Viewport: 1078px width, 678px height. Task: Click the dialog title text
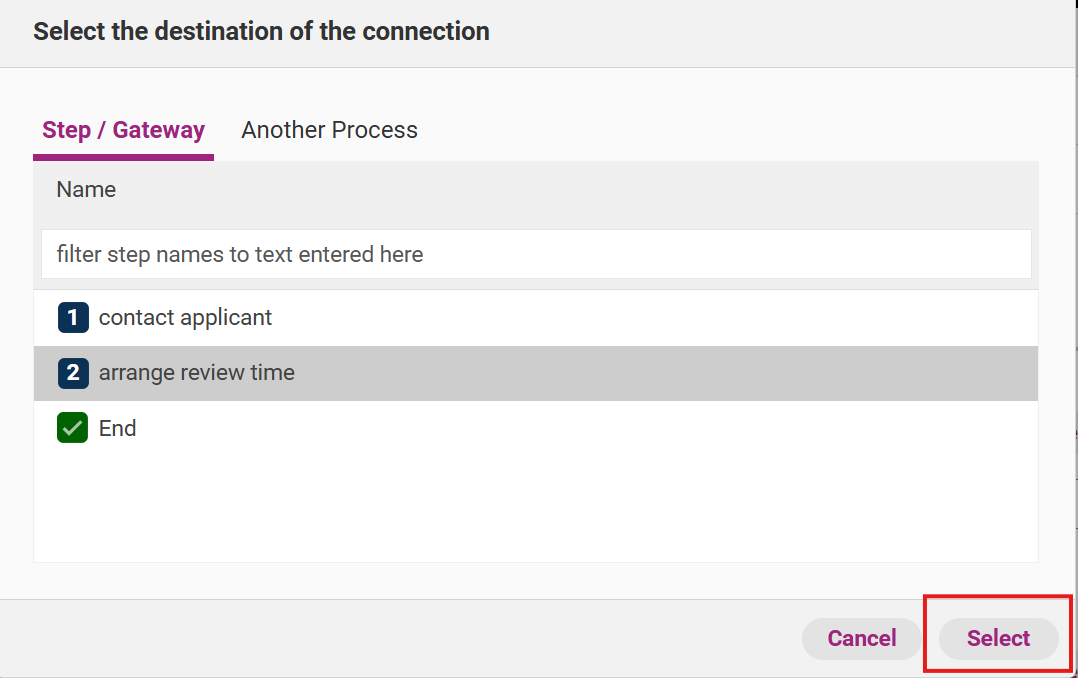[261, 31]
